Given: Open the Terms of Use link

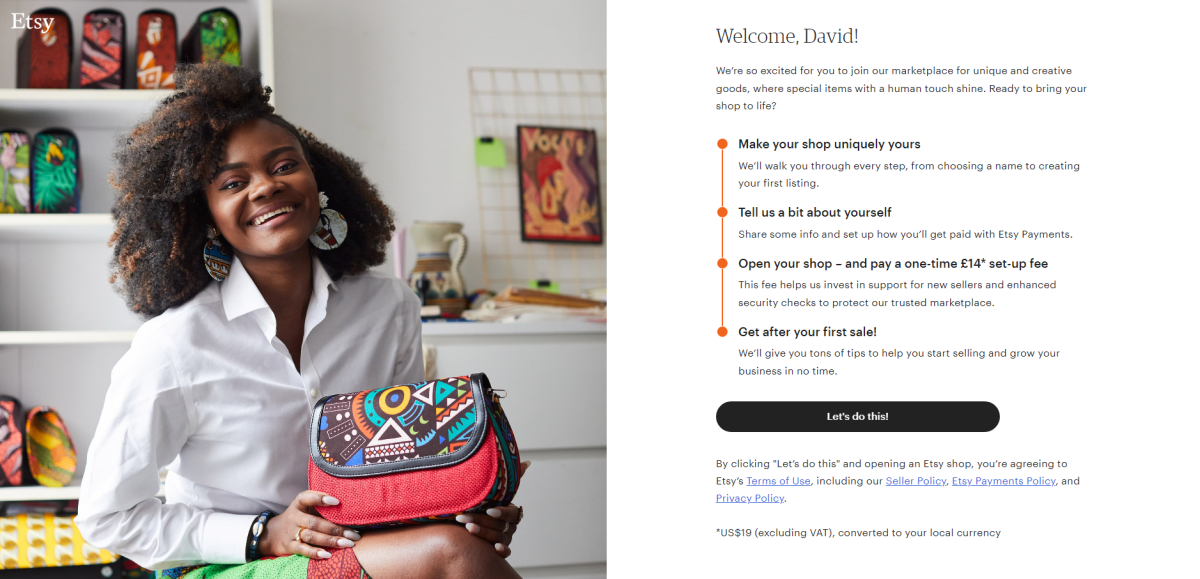Looking at the screenshot, I should pyautogui.click(x=778, y=481).
